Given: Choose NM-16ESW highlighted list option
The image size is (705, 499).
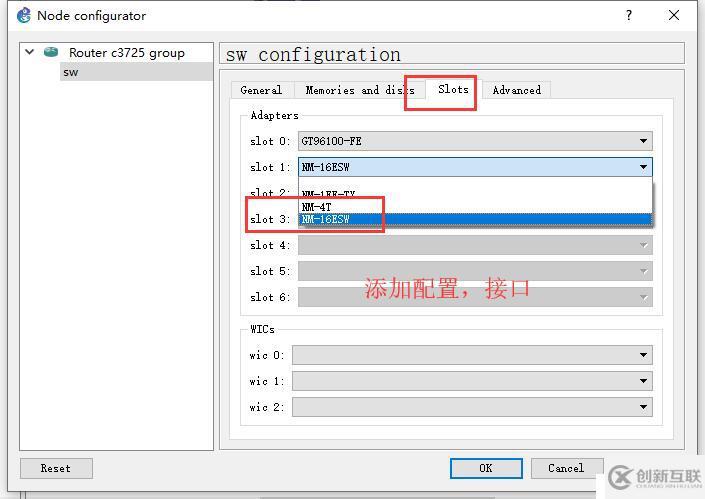Looking at the screenshot, I should [x=475, y=219].
